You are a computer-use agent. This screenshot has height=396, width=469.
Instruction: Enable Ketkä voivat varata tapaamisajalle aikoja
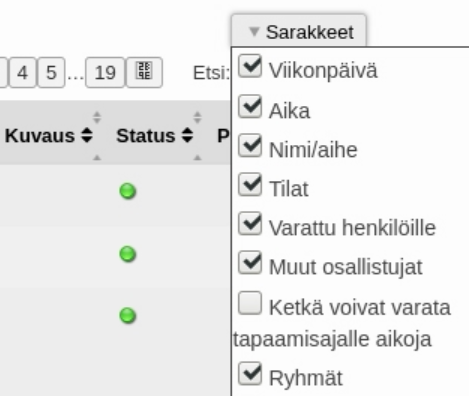250,303
